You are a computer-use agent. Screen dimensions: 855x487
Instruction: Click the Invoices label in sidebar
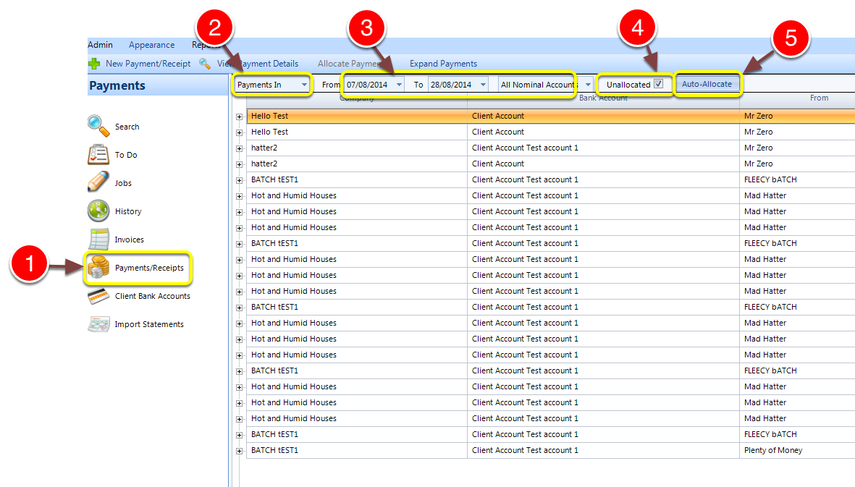tap(129, 239)
